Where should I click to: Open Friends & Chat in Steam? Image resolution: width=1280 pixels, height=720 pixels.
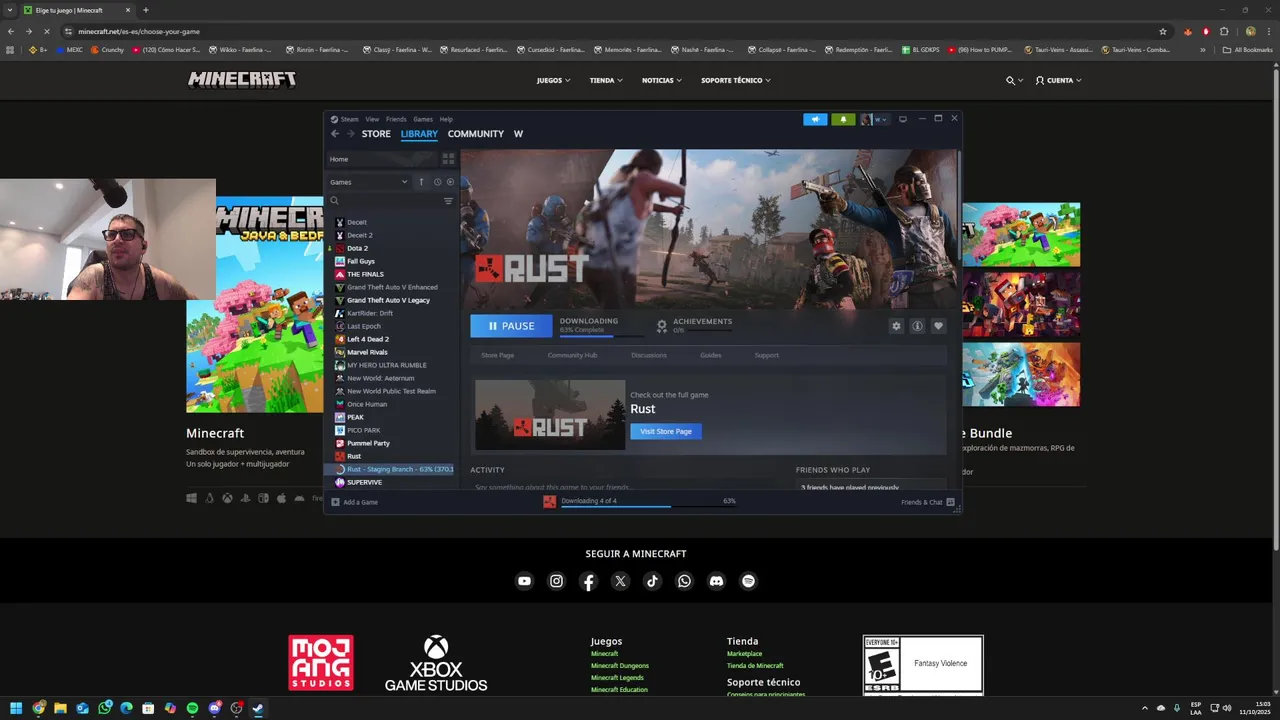tap(927, 502)
